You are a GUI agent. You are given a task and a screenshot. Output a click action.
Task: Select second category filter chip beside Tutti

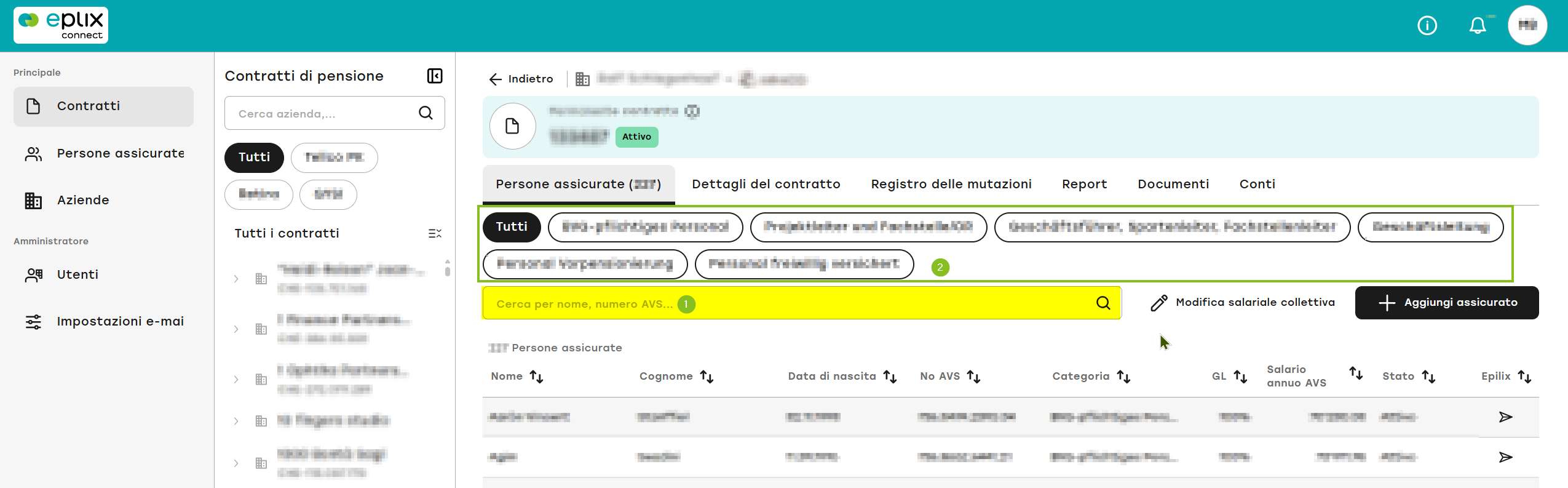click(x=645, y=227)
